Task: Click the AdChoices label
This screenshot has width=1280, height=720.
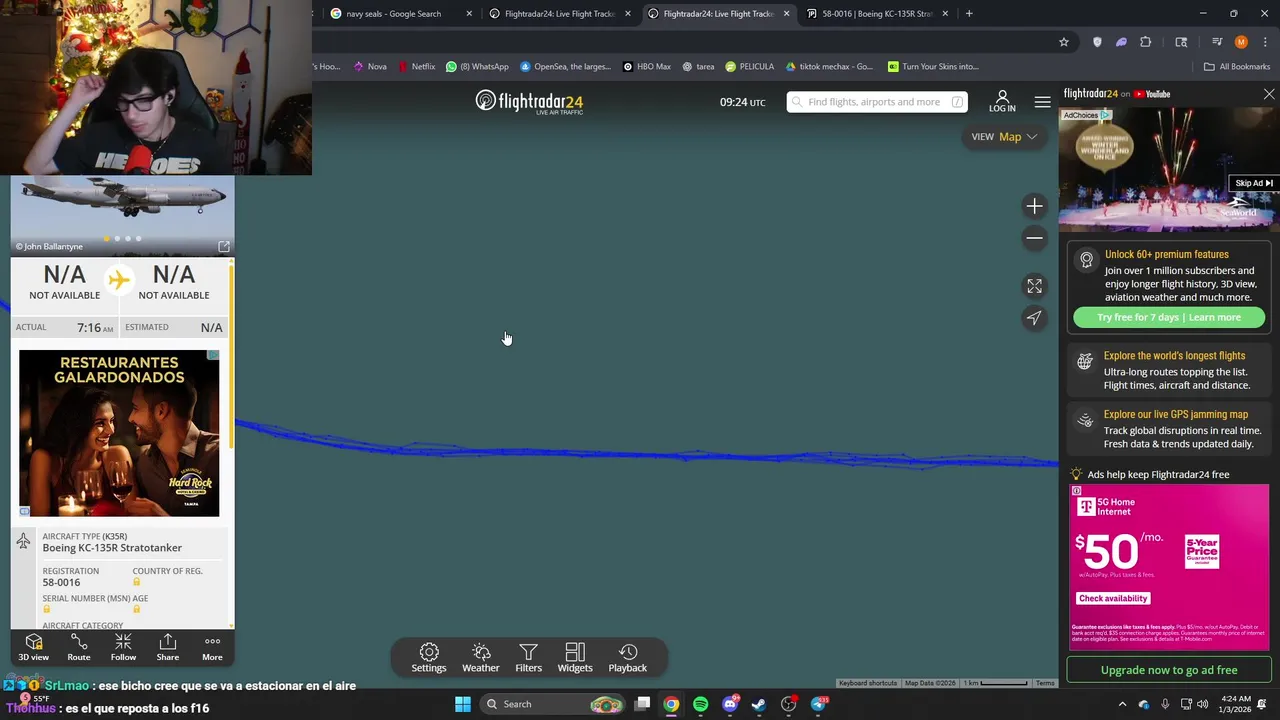Action: 1087,115
